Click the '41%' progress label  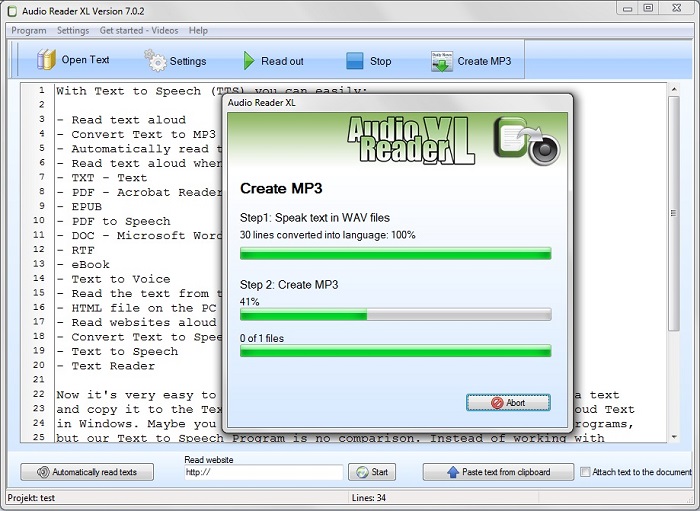click(x=250, y=302)
